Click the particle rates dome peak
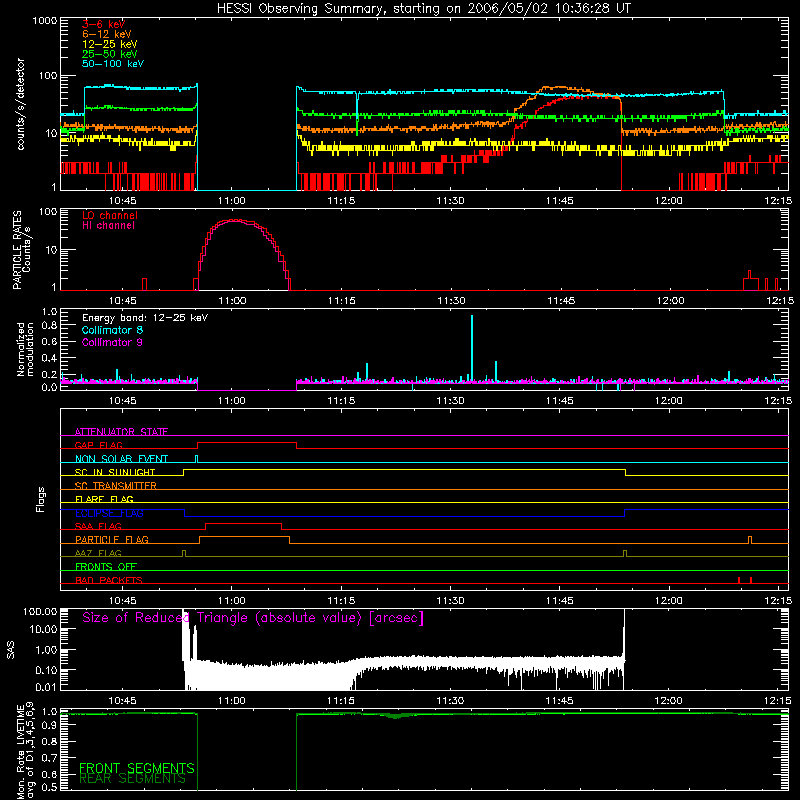This screenshot has height=800, width=800. click(x=235, y=220)
